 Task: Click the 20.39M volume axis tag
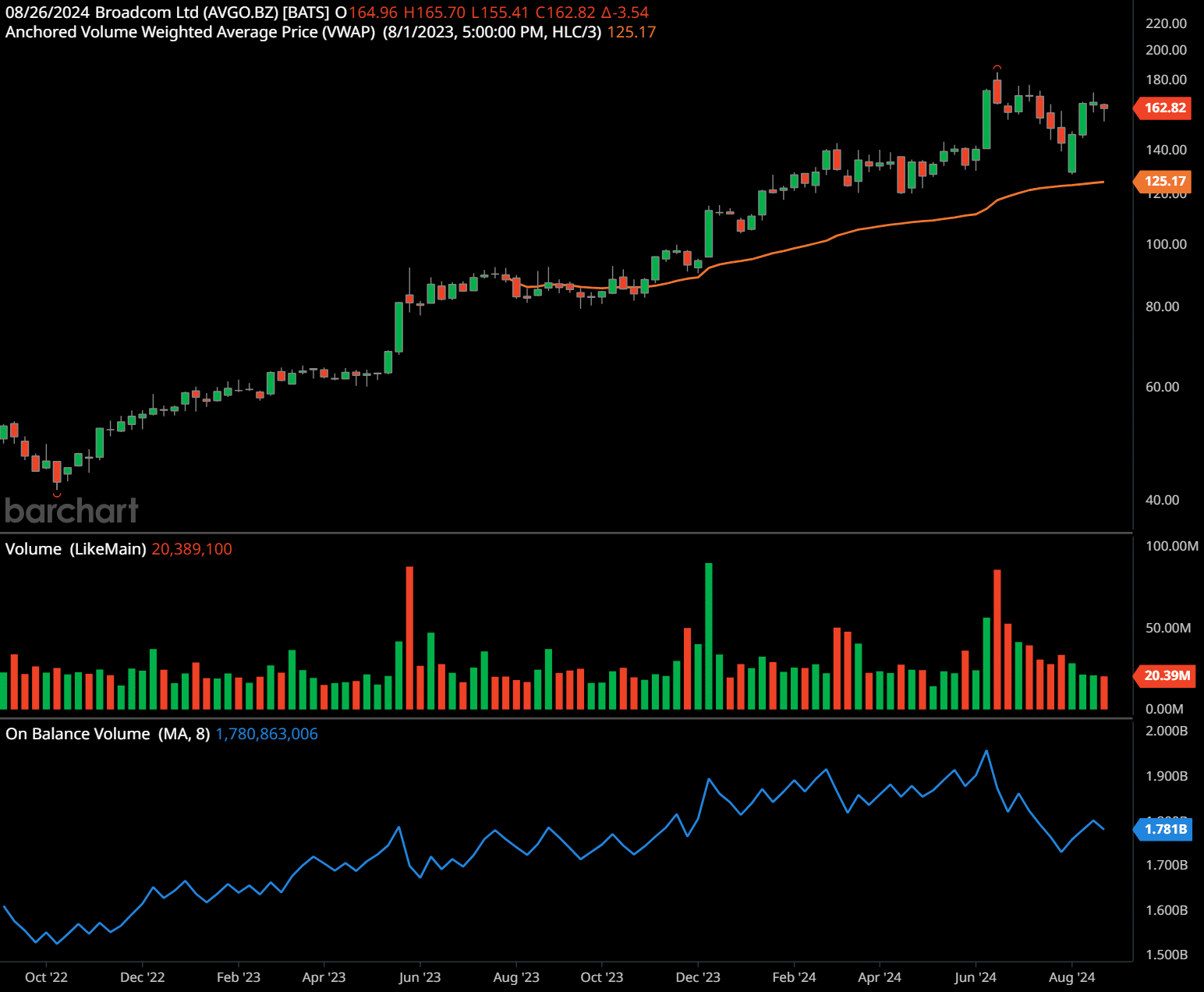pos(1166,675)
